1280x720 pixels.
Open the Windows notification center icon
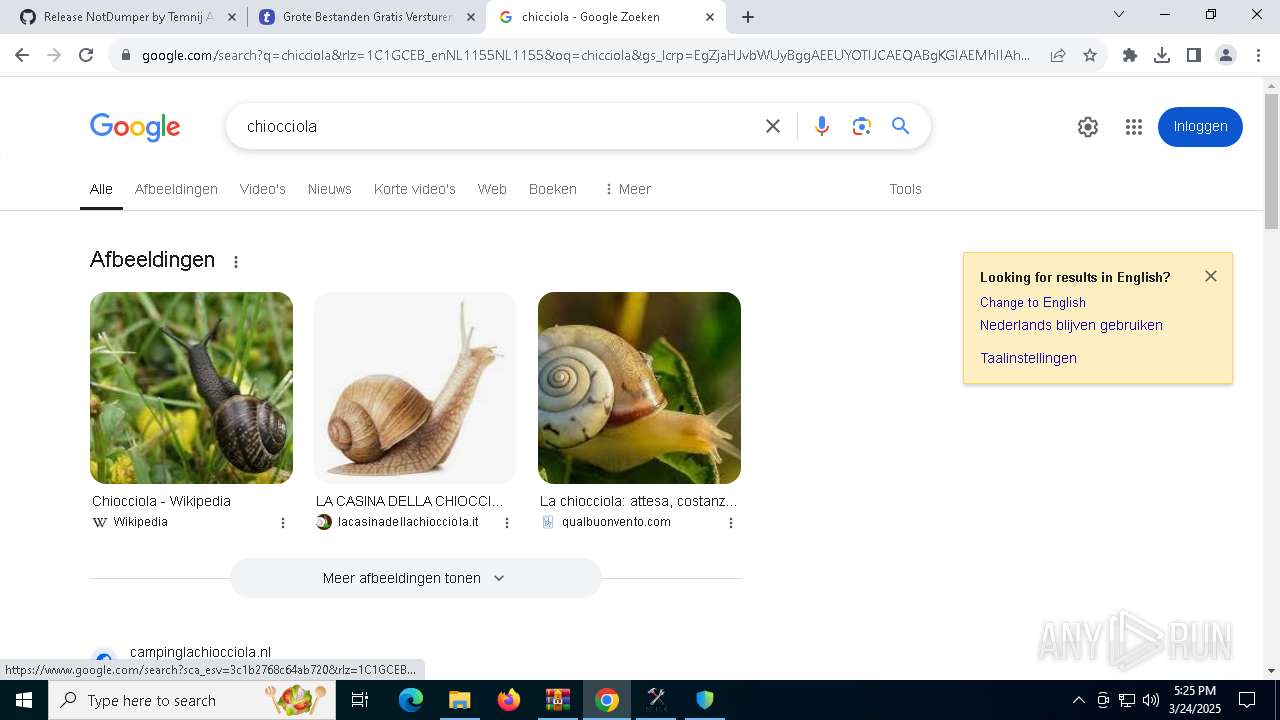[1247, 700]
